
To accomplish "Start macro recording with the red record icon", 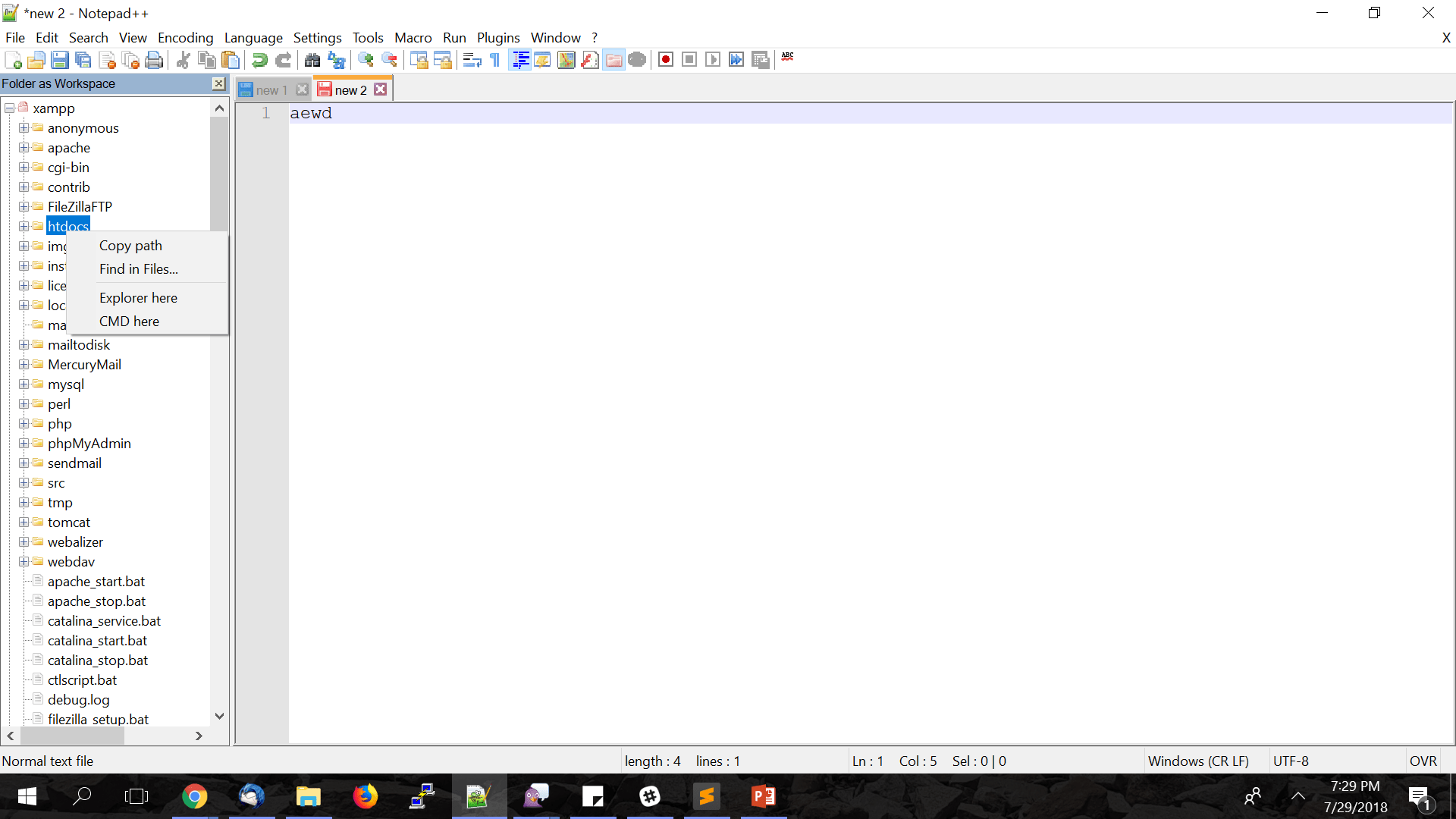I will (666, 60).
